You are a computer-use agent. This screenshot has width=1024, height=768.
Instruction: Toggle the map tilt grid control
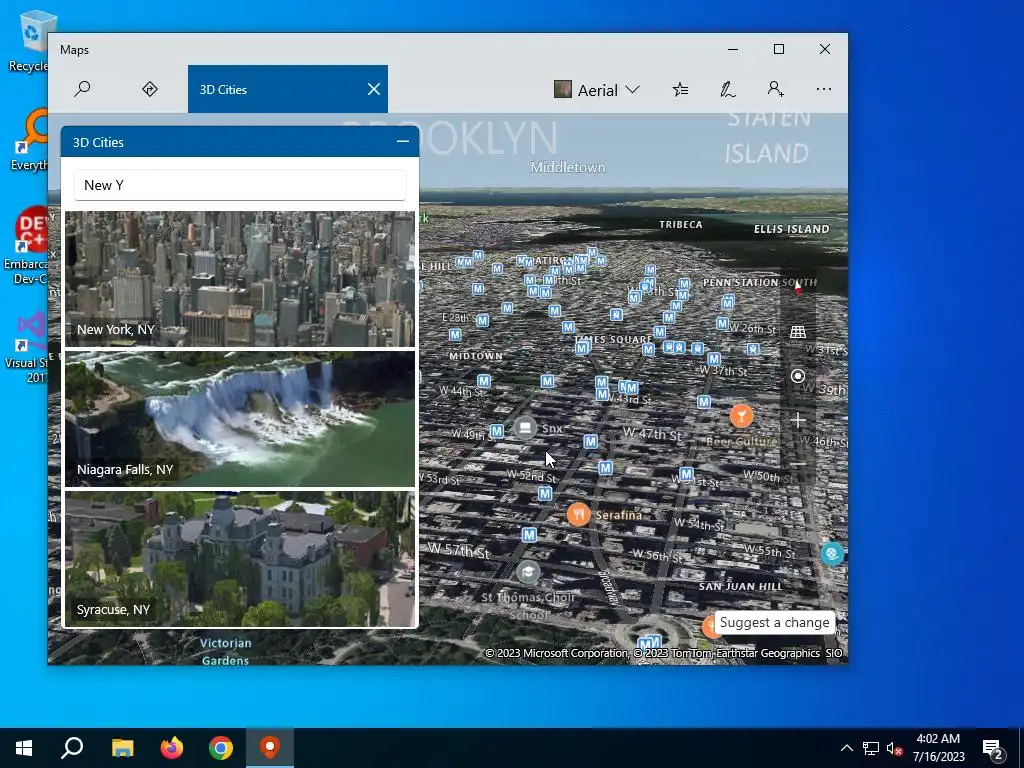797,332
